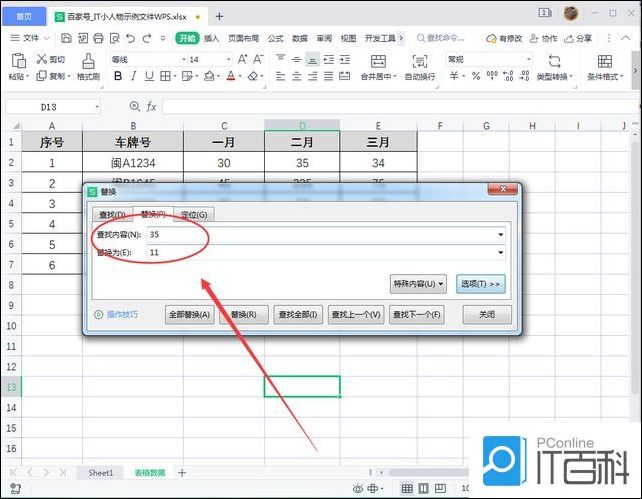
Task: Click the Merge and Center icon
Action: [378, 61]
